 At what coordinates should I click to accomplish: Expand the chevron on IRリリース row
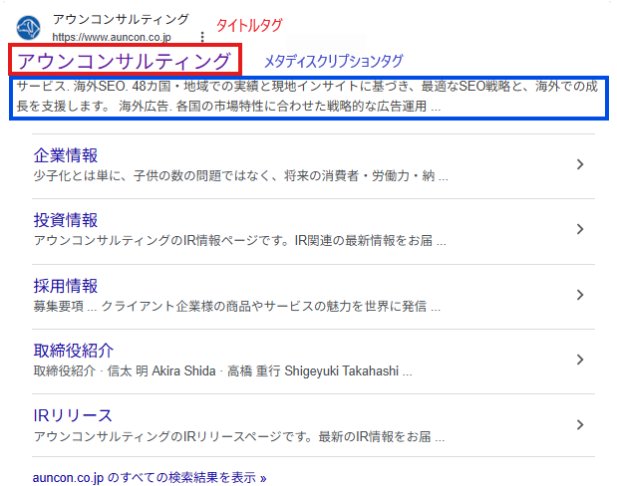coord(580,425)
